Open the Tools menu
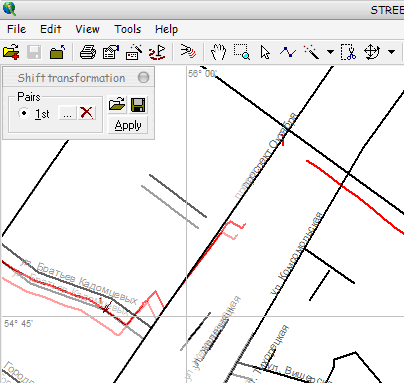 click(128, 29)
